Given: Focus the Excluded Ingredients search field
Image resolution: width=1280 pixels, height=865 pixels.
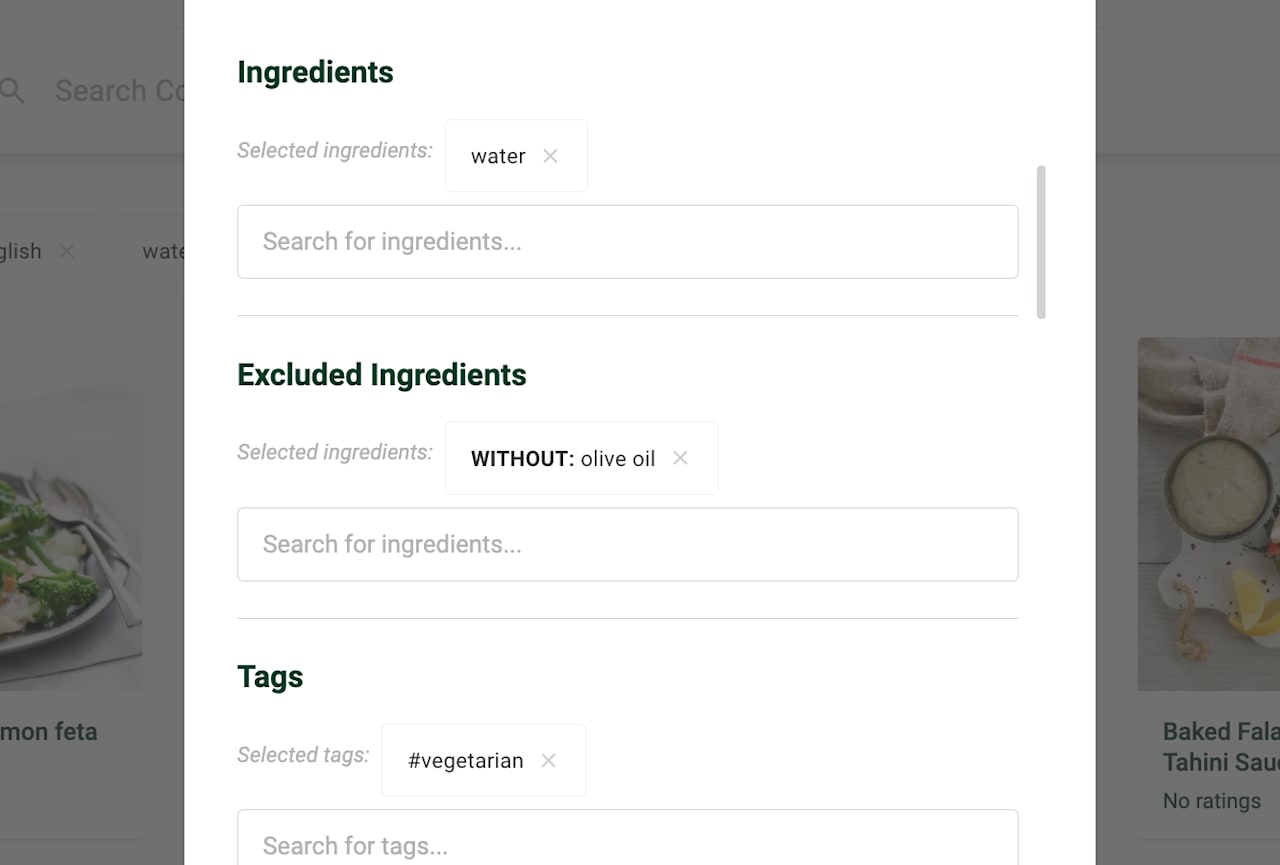Looking at the screenshot, I should click(x=628, y=544).
